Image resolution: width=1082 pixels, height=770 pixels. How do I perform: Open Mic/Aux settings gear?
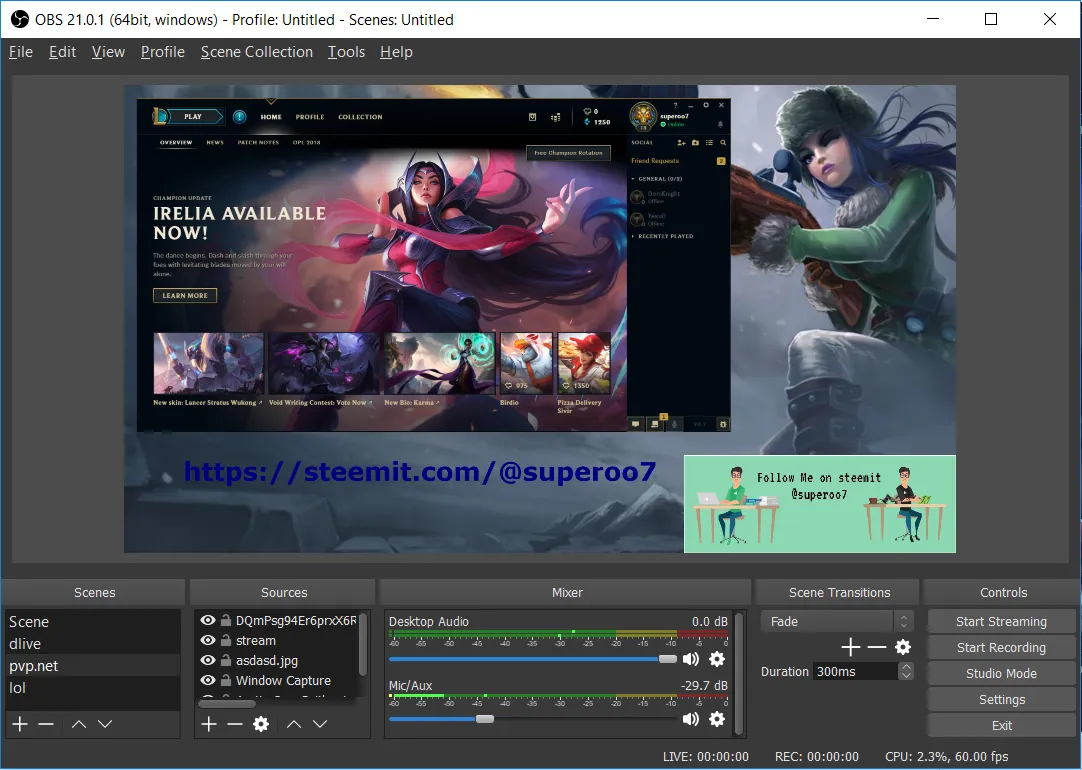pos(717,719)
